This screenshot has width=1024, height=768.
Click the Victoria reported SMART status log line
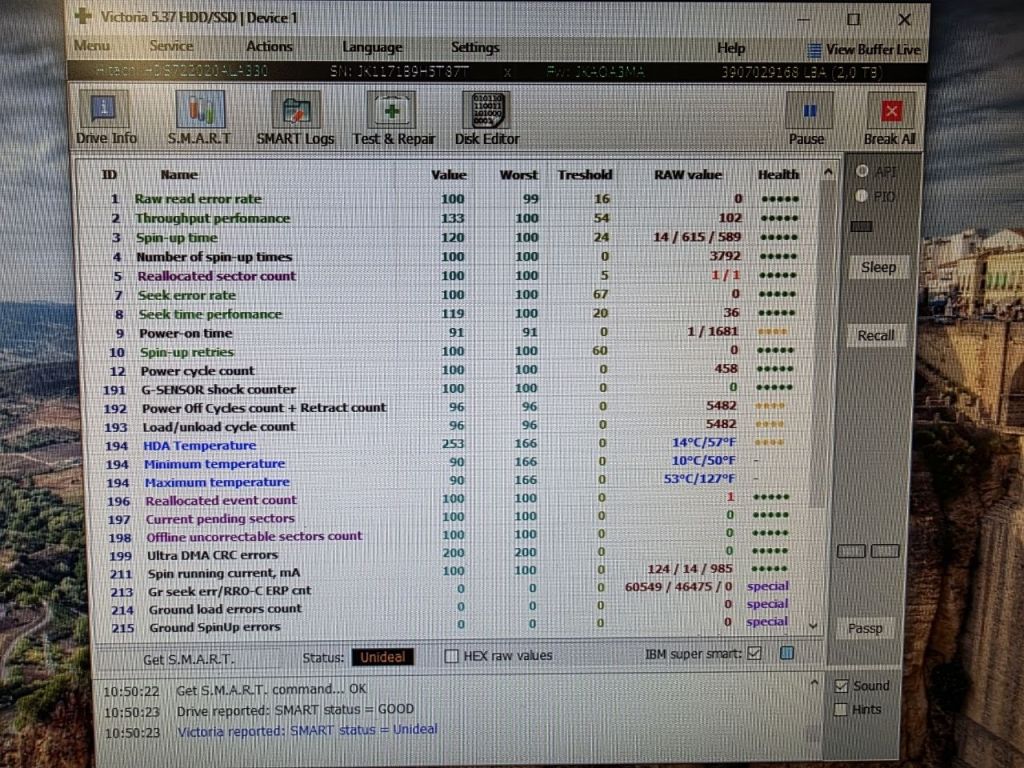pyautogui.click(x=307, y=729)
